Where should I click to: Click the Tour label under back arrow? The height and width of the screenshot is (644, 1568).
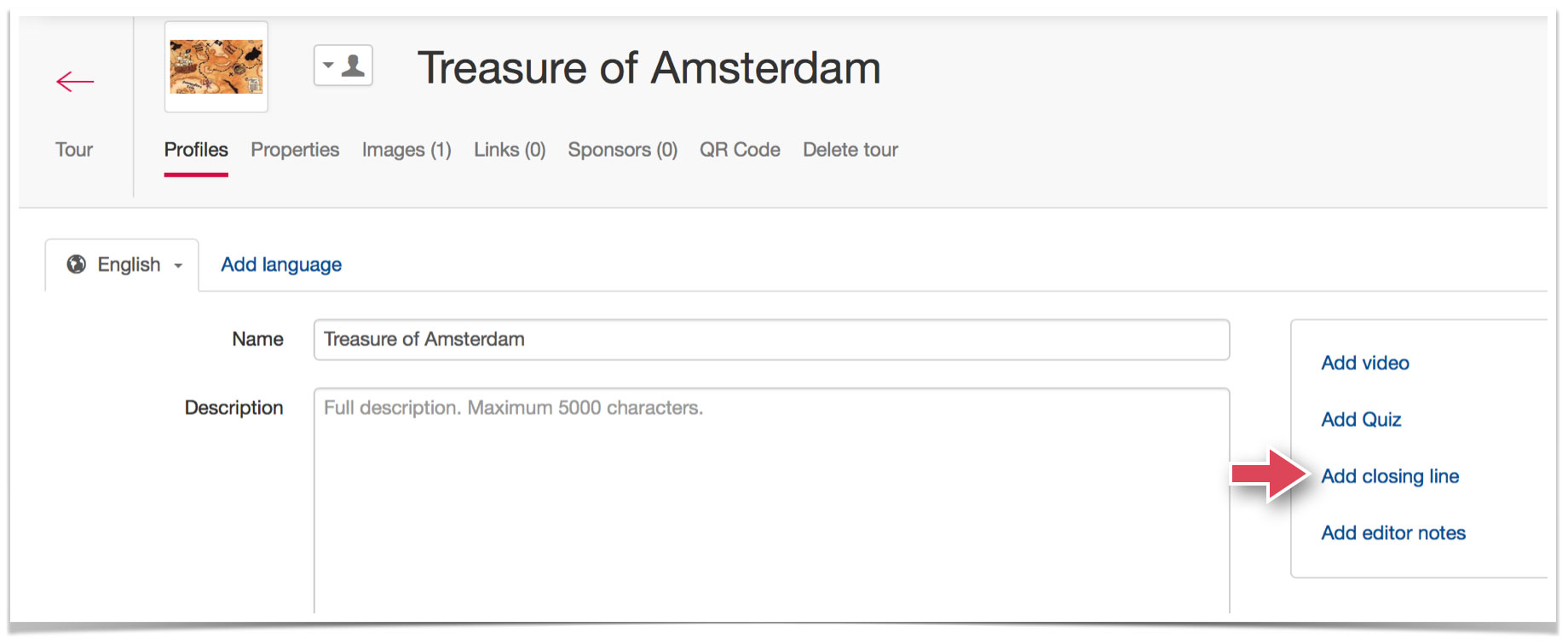pyautogui.click(x=74, y=150)
